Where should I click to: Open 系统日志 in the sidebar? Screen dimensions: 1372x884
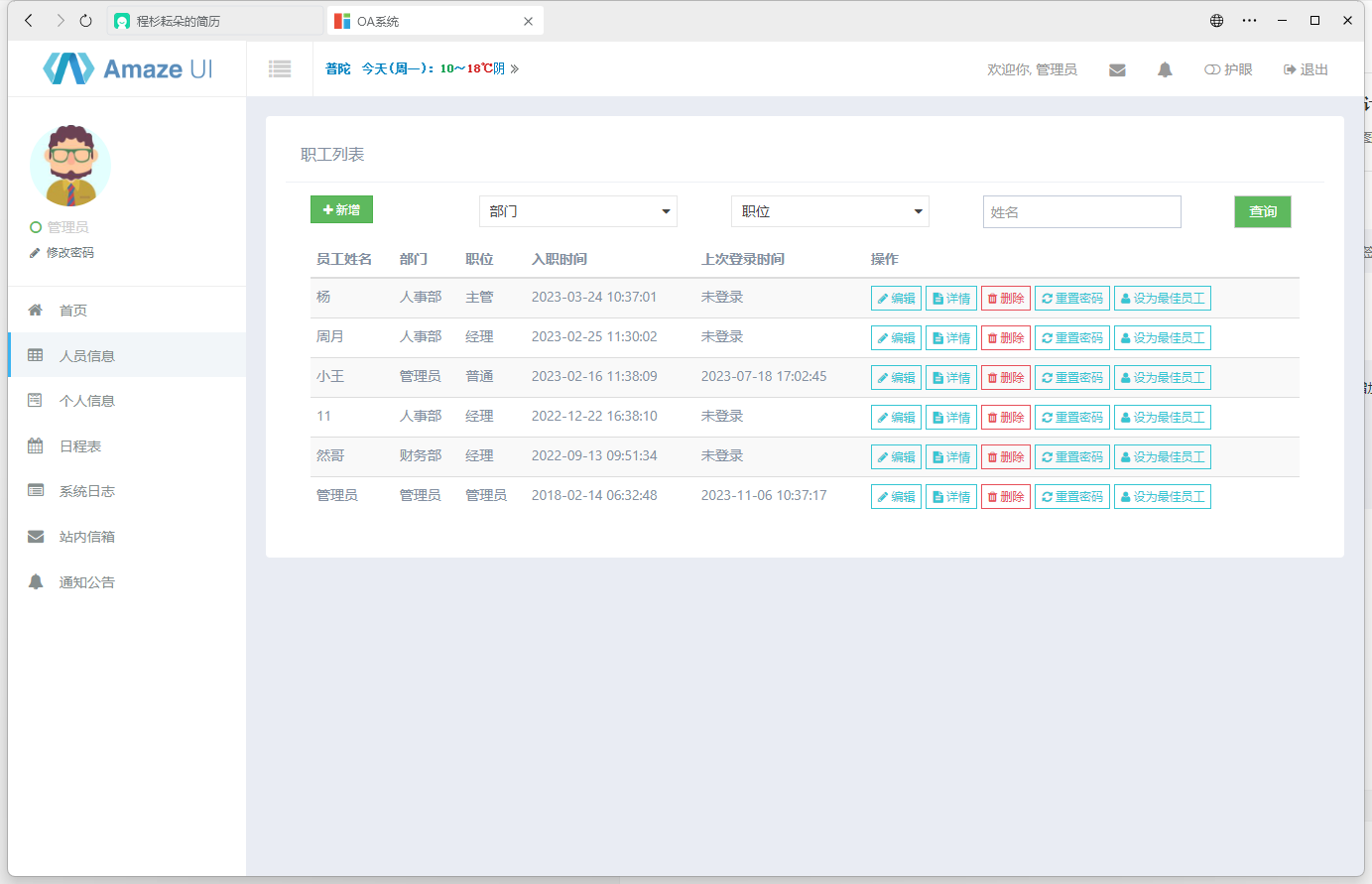click(127, 491)
